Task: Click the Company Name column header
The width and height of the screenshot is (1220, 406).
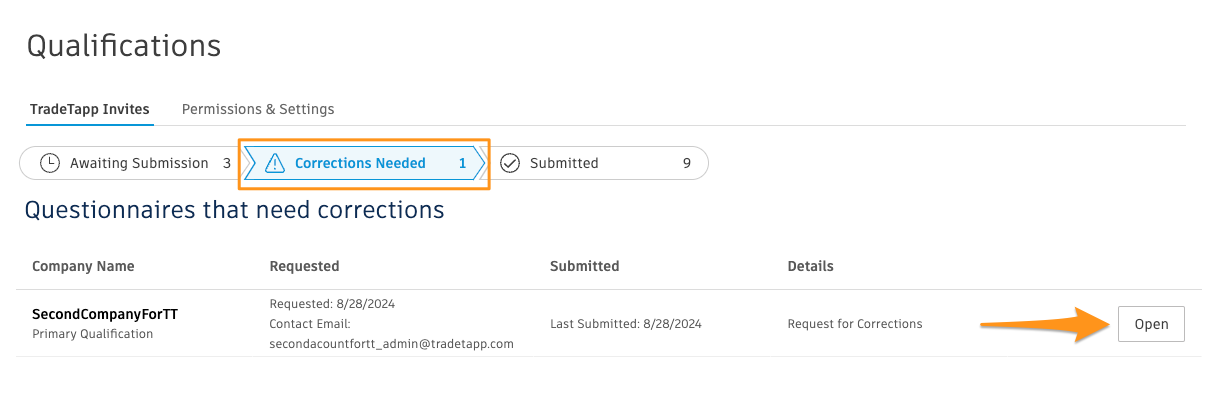Action: pos(83,266)
